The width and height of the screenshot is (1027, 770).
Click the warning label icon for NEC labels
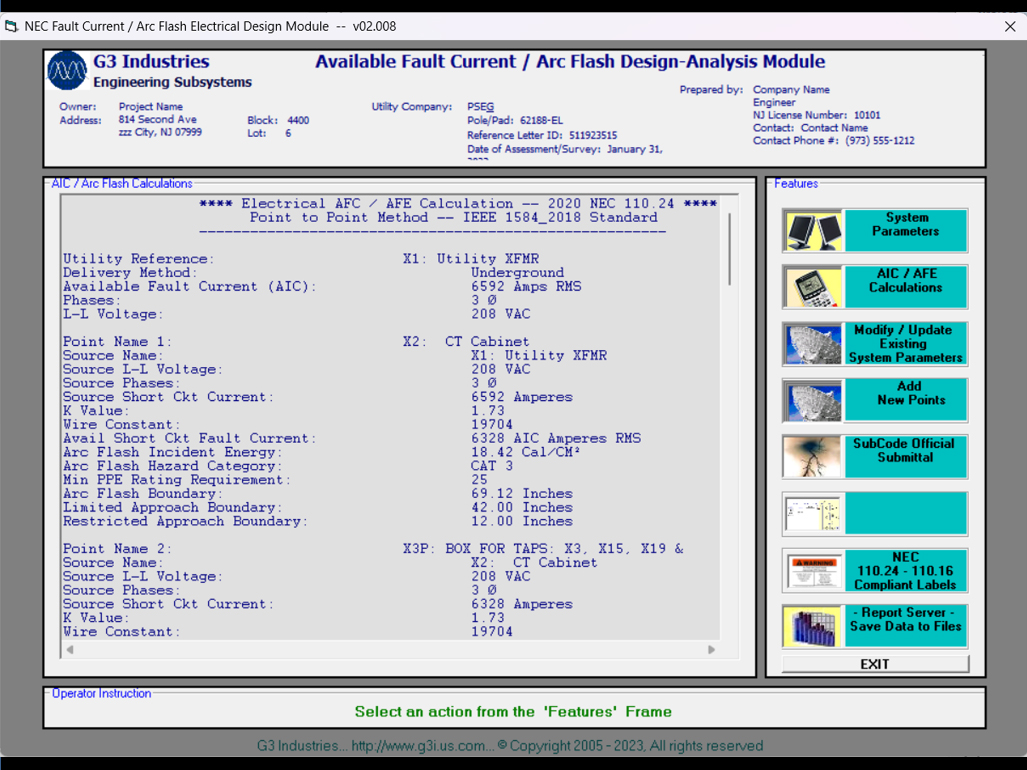coord(813,570)
